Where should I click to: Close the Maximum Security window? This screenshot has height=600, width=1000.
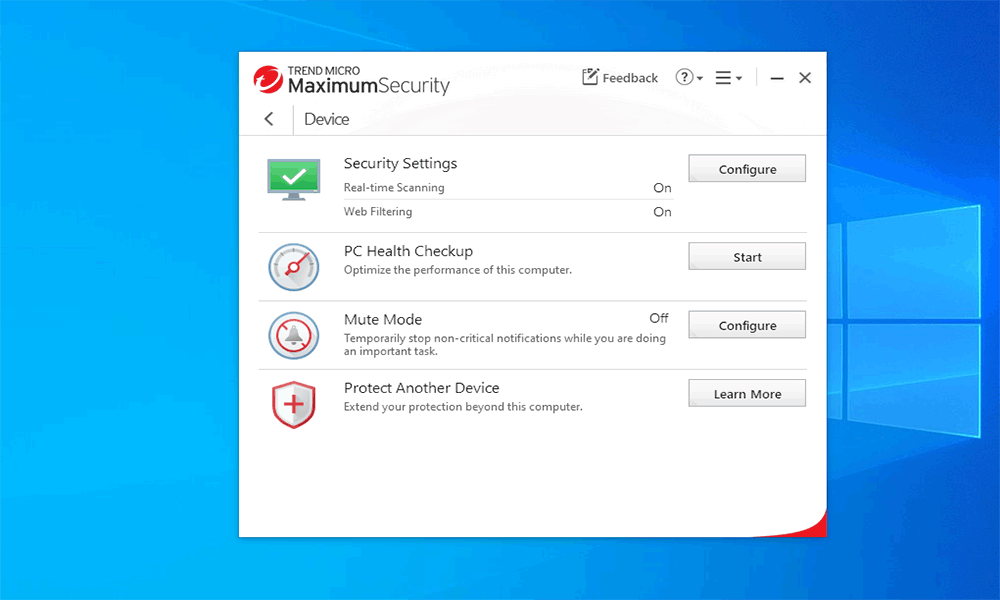(x=805, y=78)
